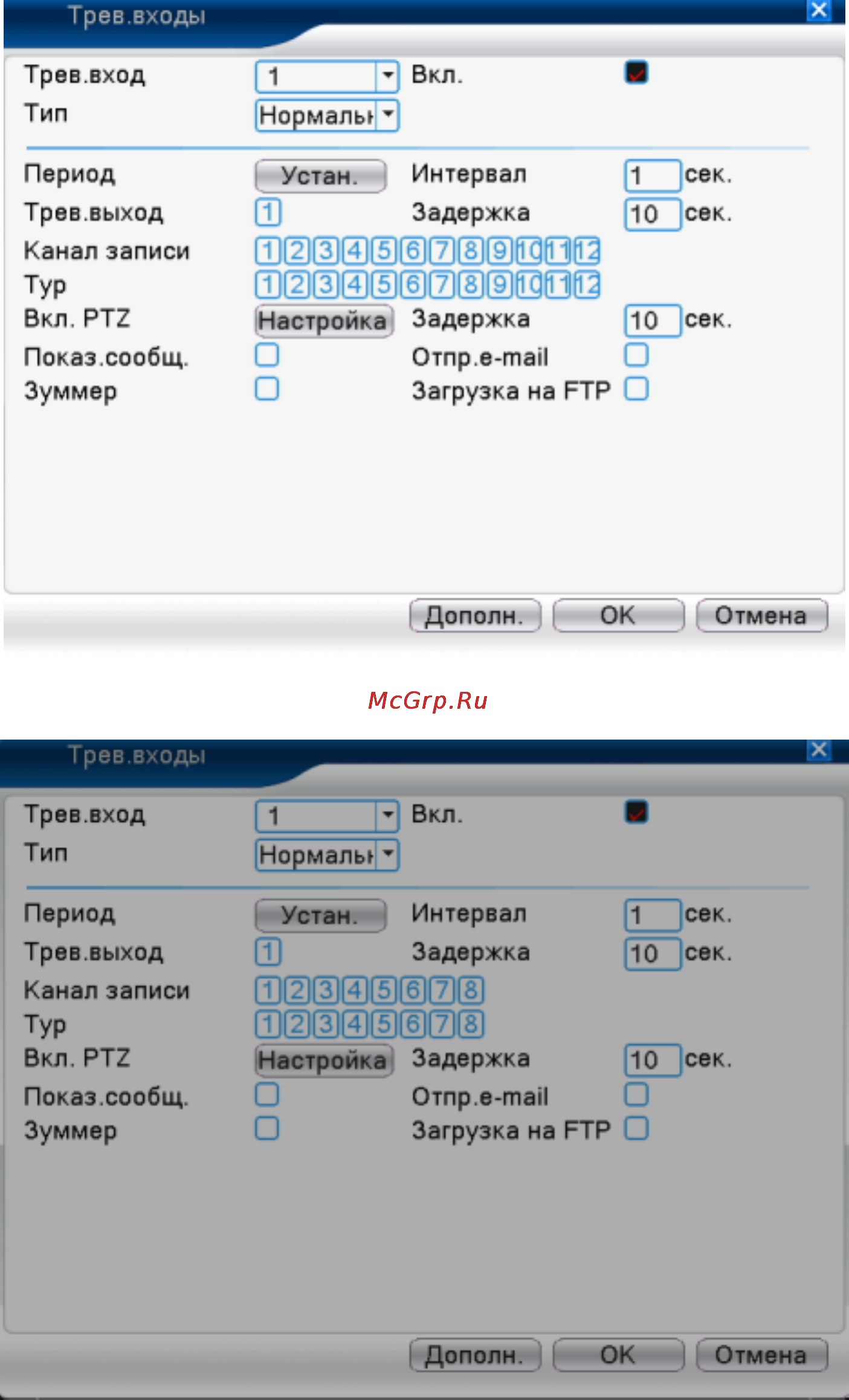The height and width of the screenshot is (1400, 849).
Task: Toggle Канал записи channel 1 in the top dialog
Action: 268,251
